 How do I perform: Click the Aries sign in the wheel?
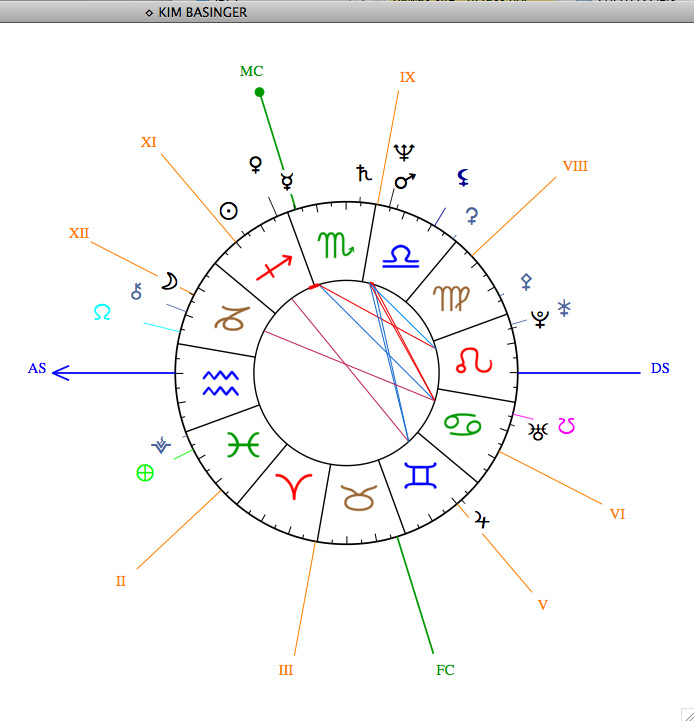pyautogui.click(x=294, y=486)
